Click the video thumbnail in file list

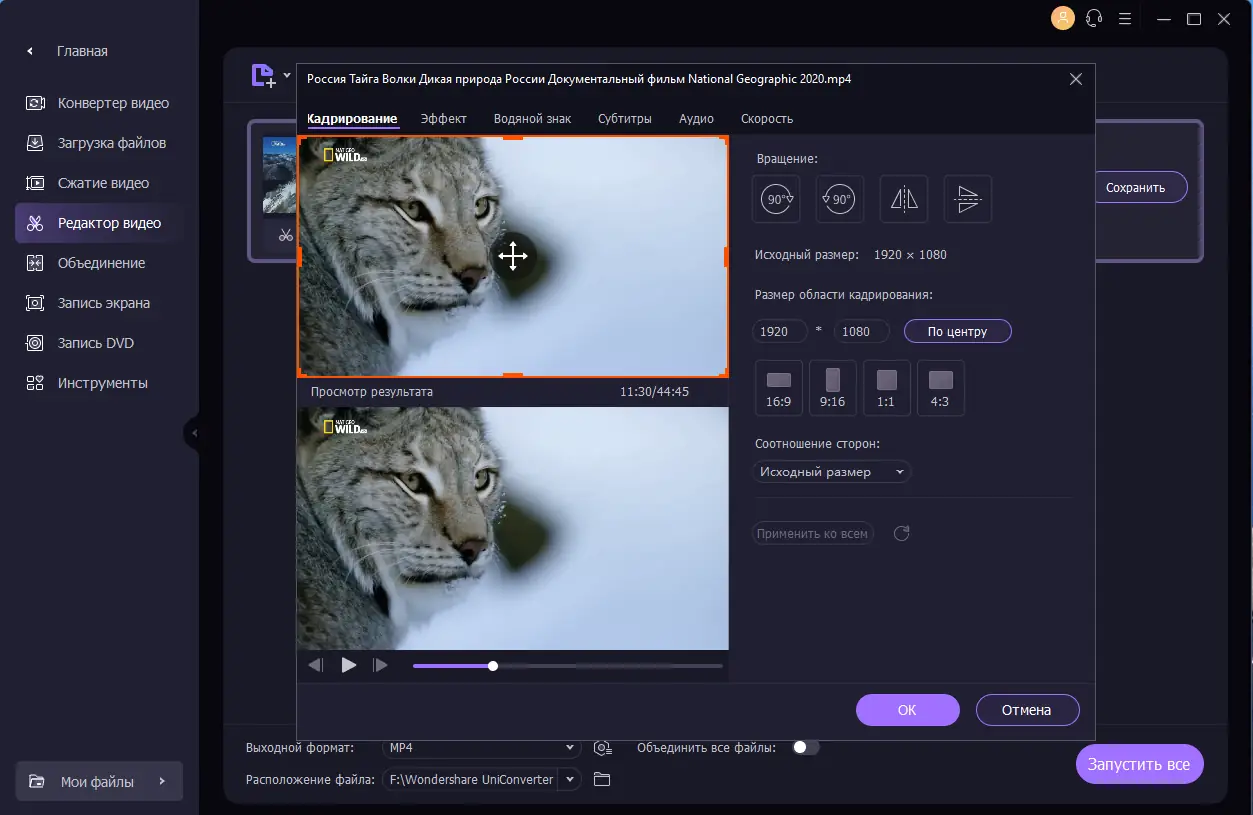tap(280, 176)
